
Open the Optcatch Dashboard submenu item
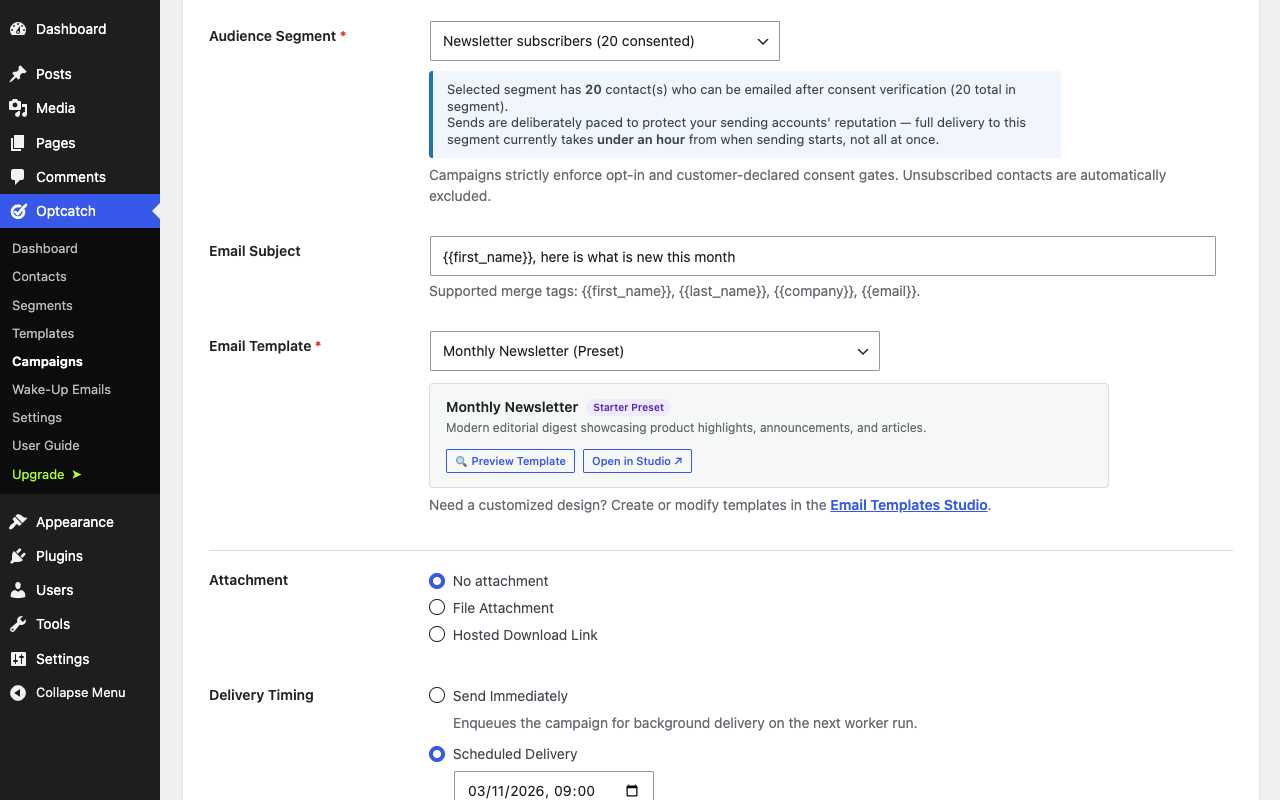[x=45, y=248]
